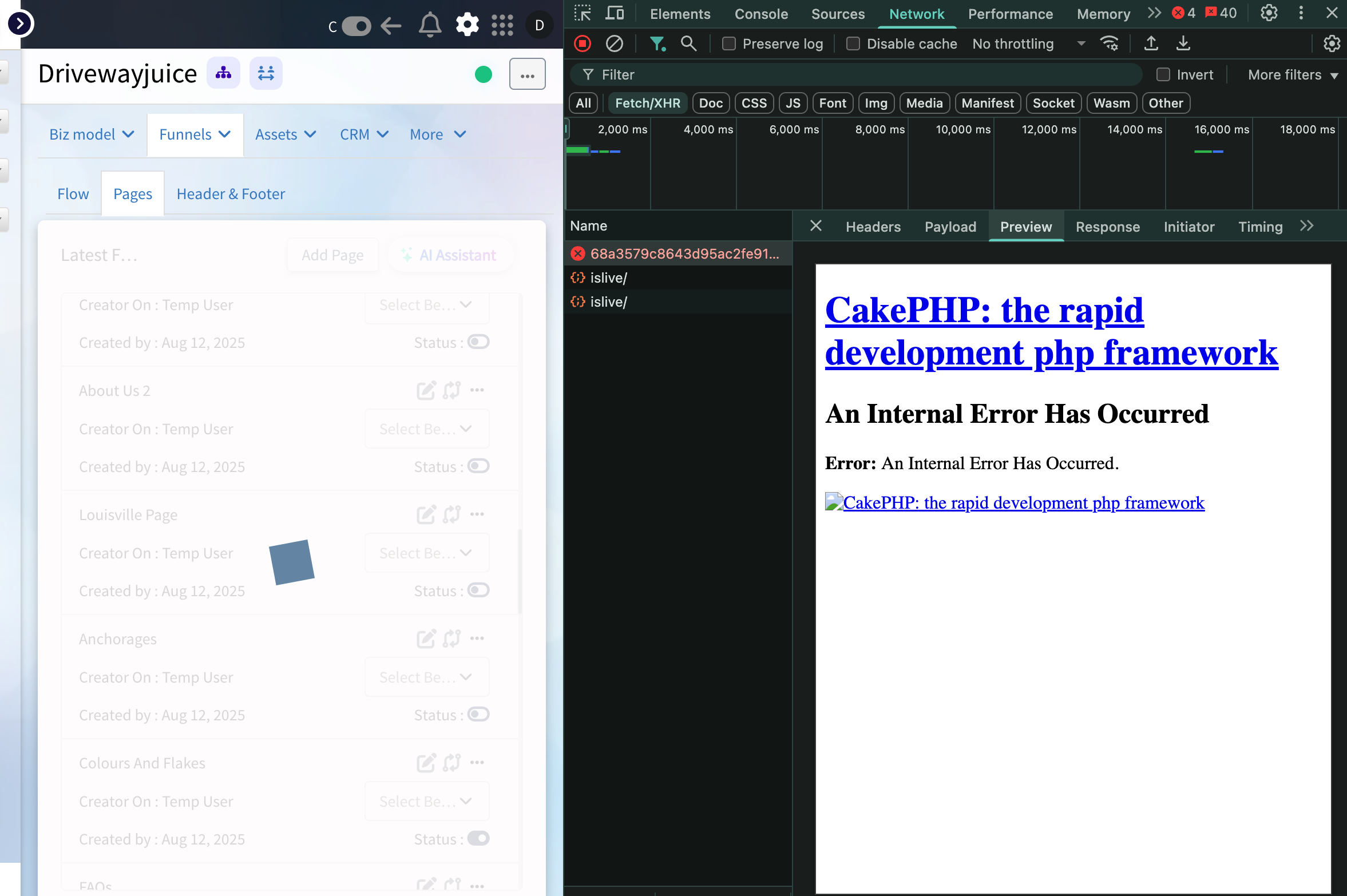
Task: Open the network search magnifier
Action: (688, 43)
